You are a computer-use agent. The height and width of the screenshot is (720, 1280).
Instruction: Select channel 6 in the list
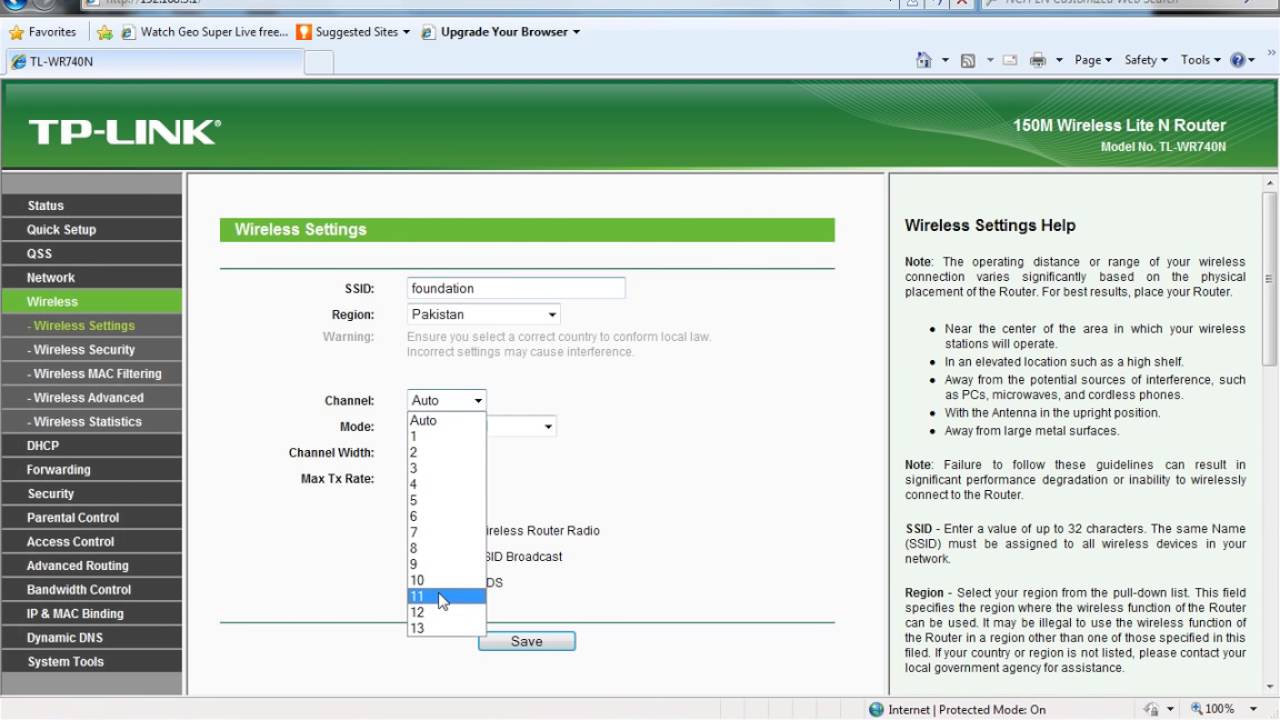(x=446, y=517)
